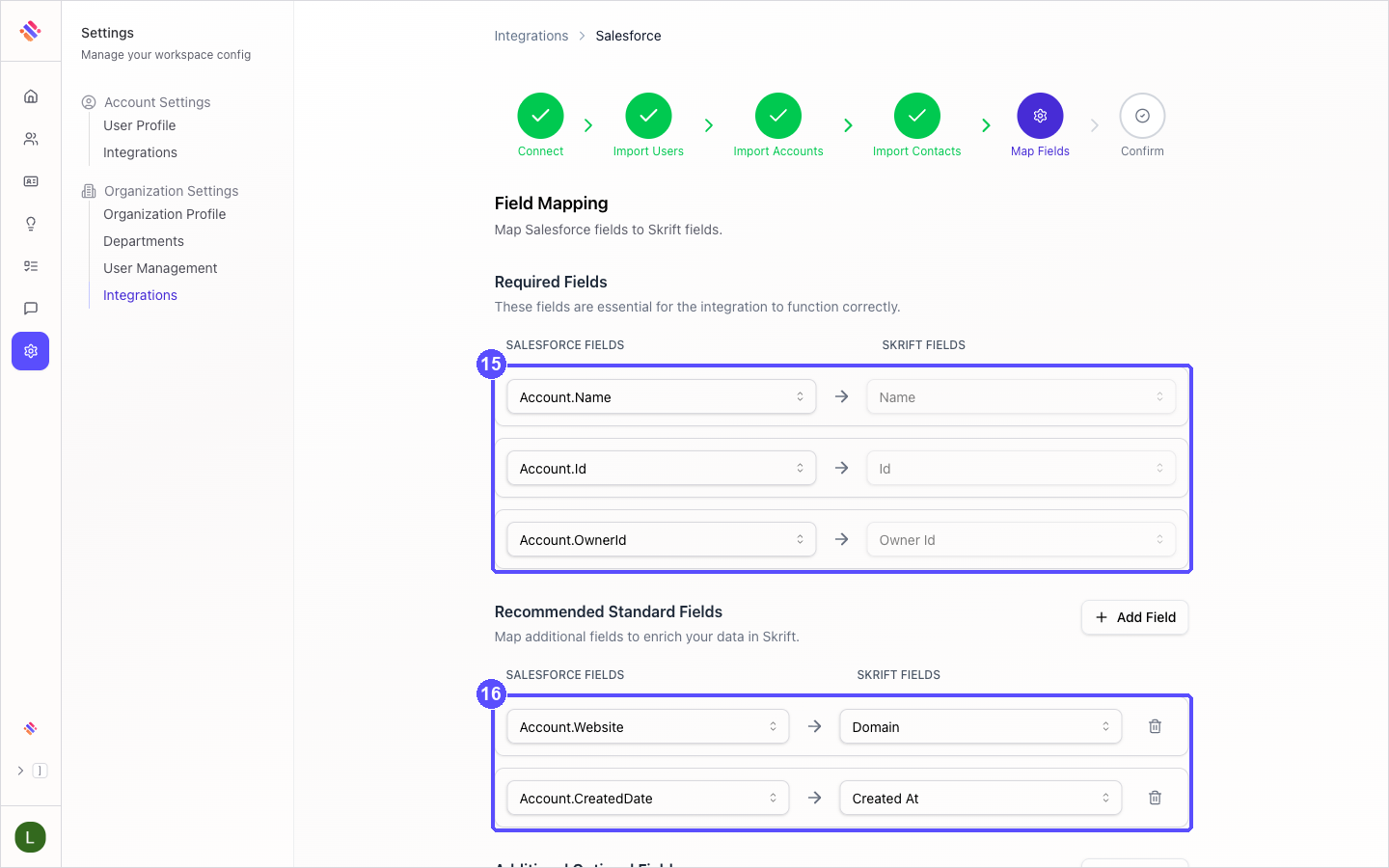This screenshot has width=1389, height=868.
Task: Open Integrations under Account Settings
Action: pos(140,152)
